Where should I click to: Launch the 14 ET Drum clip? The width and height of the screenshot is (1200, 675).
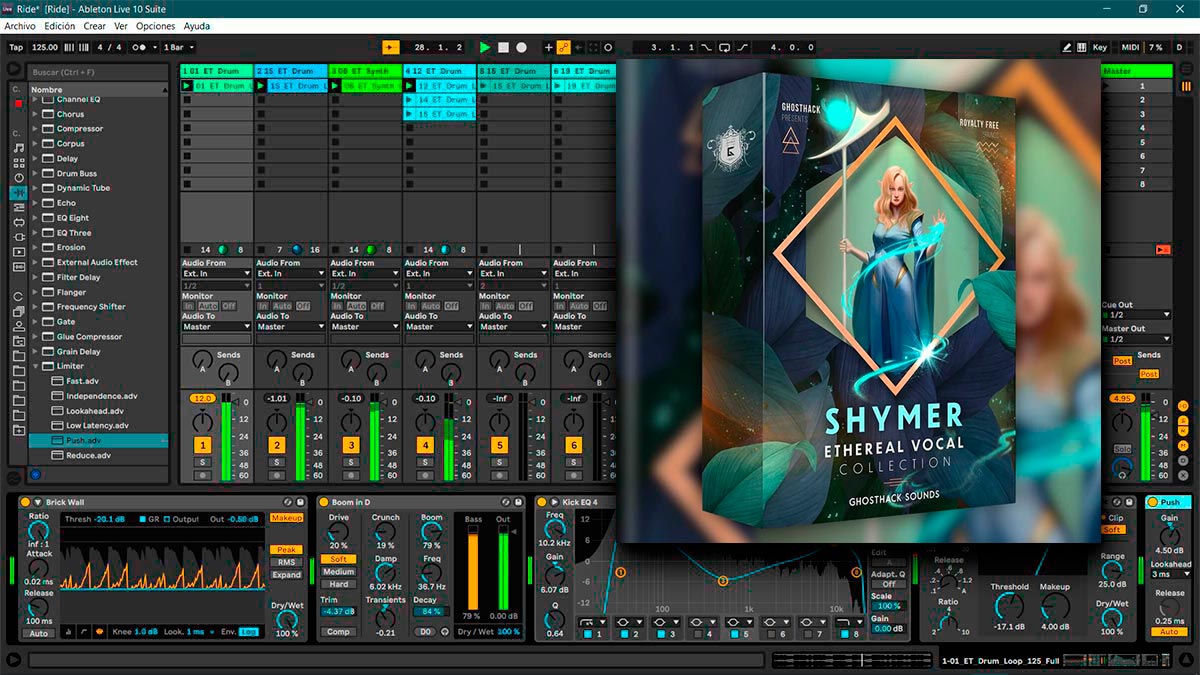click(x=410, y=100)
